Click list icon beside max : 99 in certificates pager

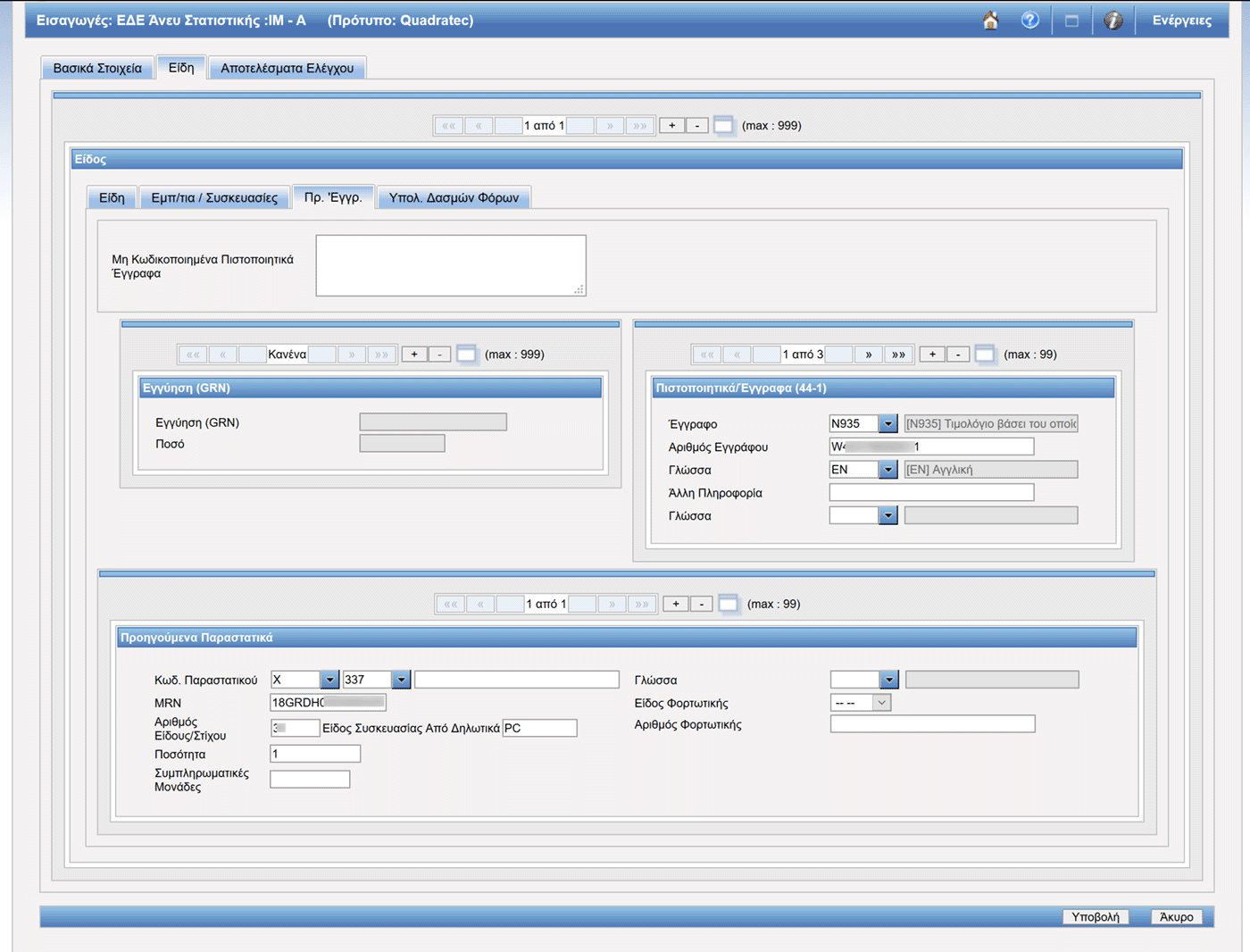[985, 354]
